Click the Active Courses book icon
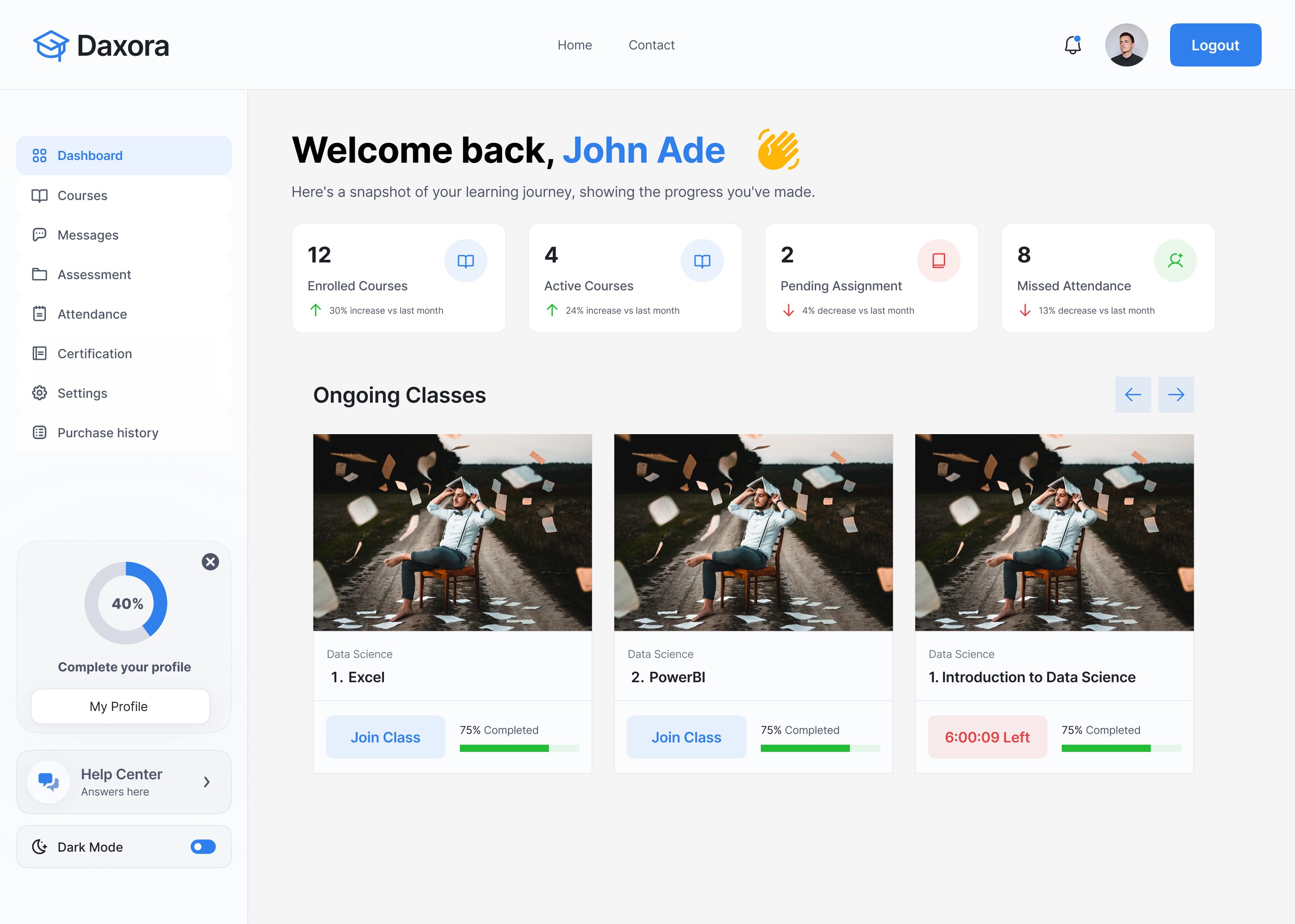1295x924 pixels. click(x=702, y=261)
